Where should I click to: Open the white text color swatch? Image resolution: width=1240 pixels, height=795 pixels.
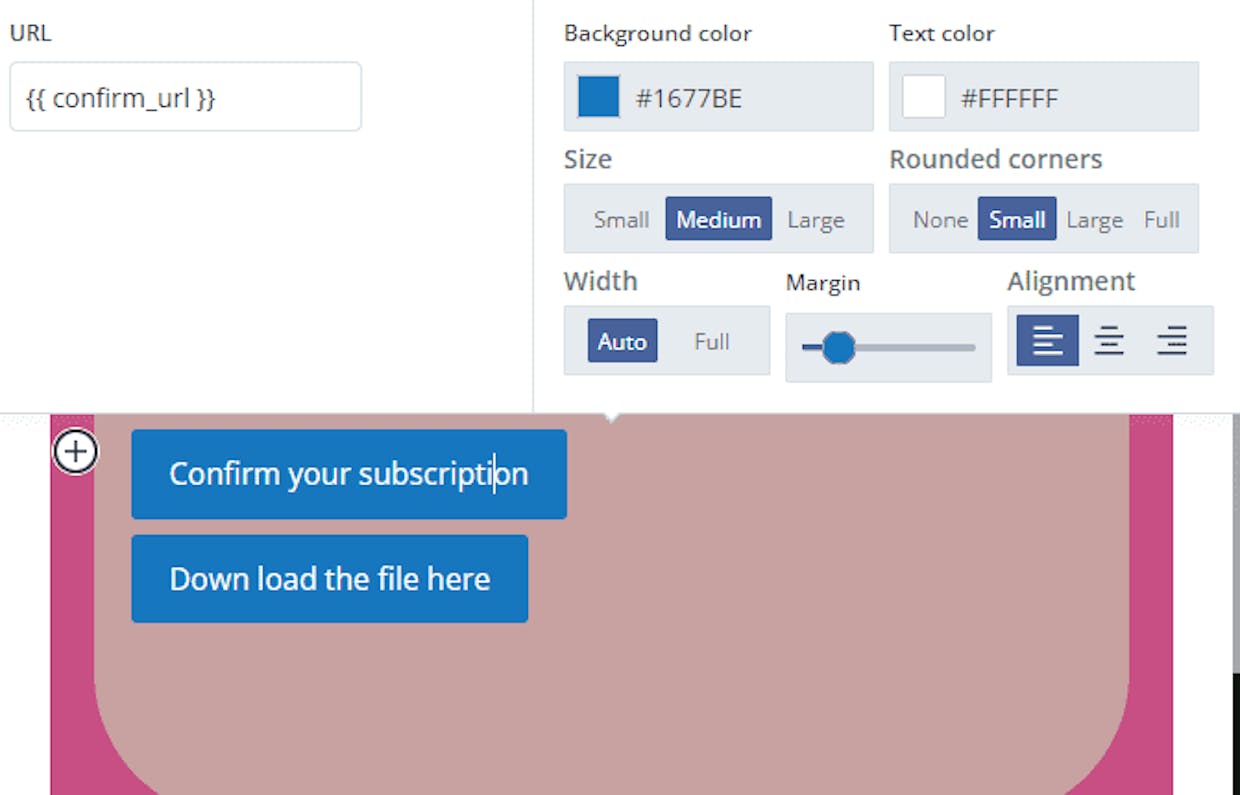point(924,97)
